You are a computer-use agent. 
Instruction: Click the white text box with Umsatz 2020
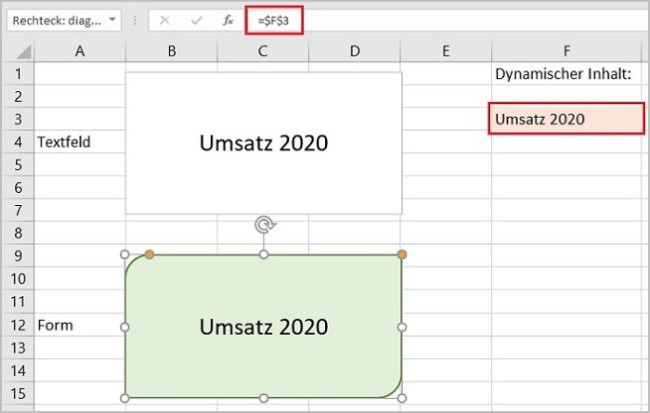pyautogui.click(x=264, y=143)
